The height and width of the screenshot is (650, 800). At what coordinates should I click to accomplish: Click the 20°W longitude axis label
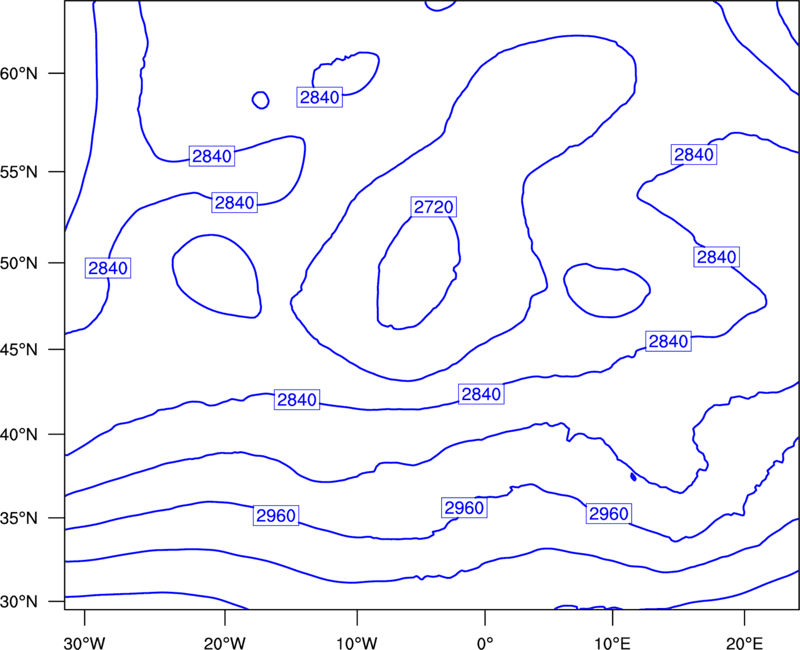(x=225, y=643)
